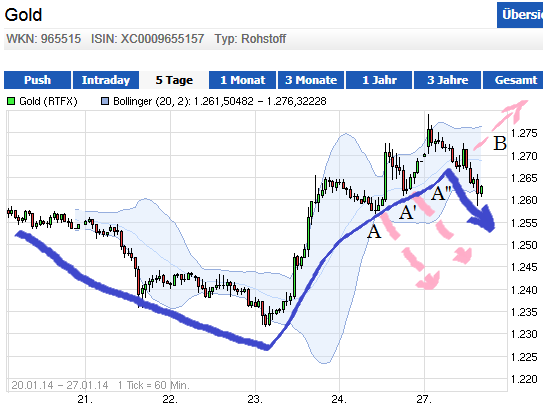
Task: Click the 1.250 price axis label
Action: coord(524,245)
